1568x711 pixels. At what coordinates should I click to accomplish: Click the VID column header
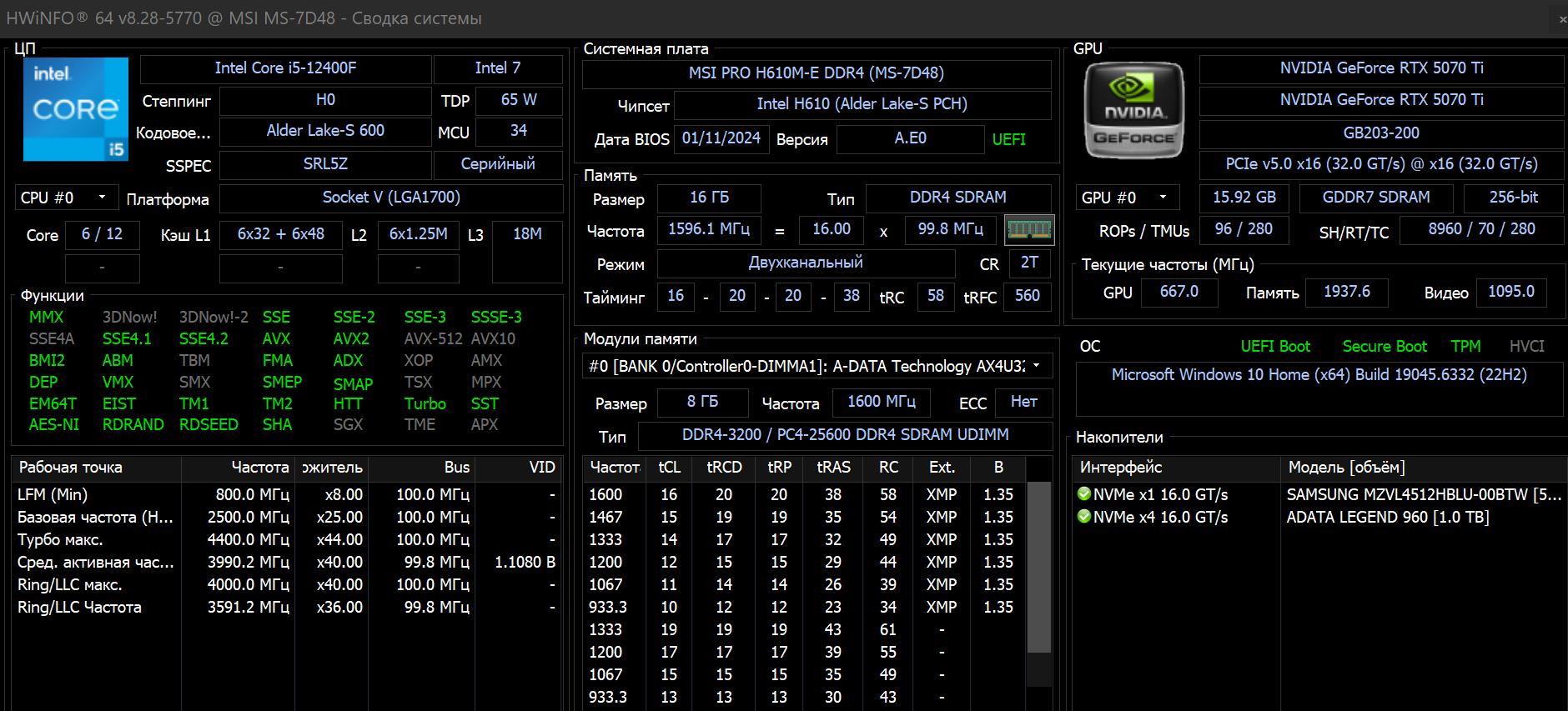tap(517, 468)
